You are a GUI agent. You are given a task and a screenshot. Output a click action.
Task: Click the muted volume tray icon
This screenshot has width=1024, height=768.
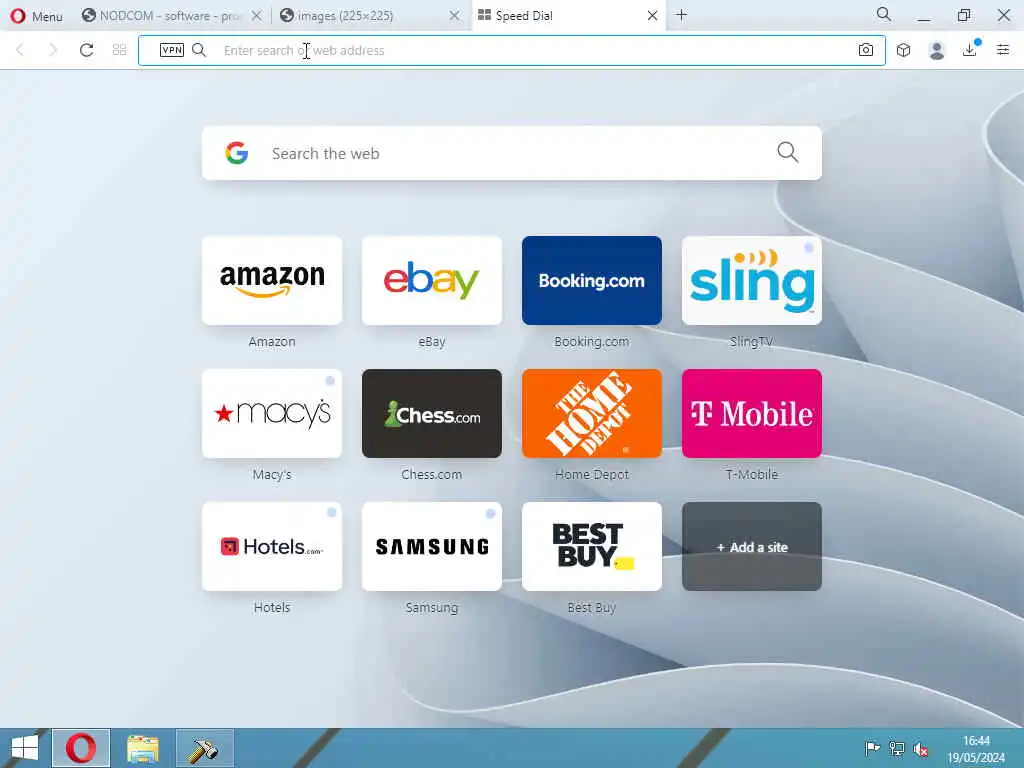pyautogui.click(x=921, y=749)
